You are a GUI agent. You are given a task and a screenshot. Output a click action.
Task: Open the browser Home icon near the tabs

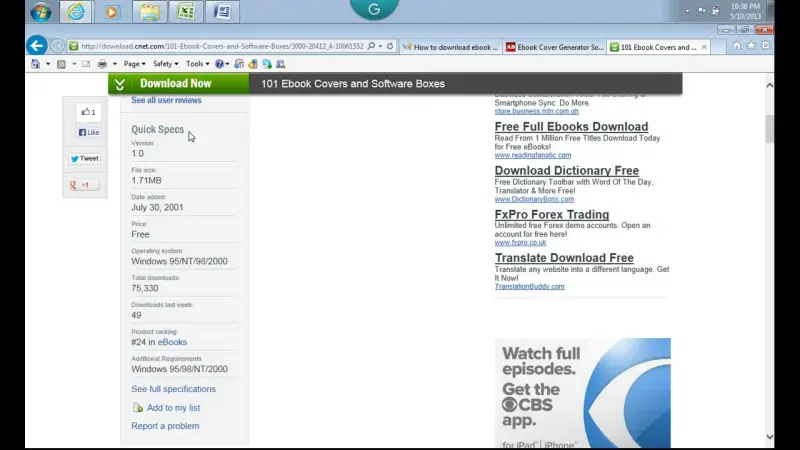(737, 45)
